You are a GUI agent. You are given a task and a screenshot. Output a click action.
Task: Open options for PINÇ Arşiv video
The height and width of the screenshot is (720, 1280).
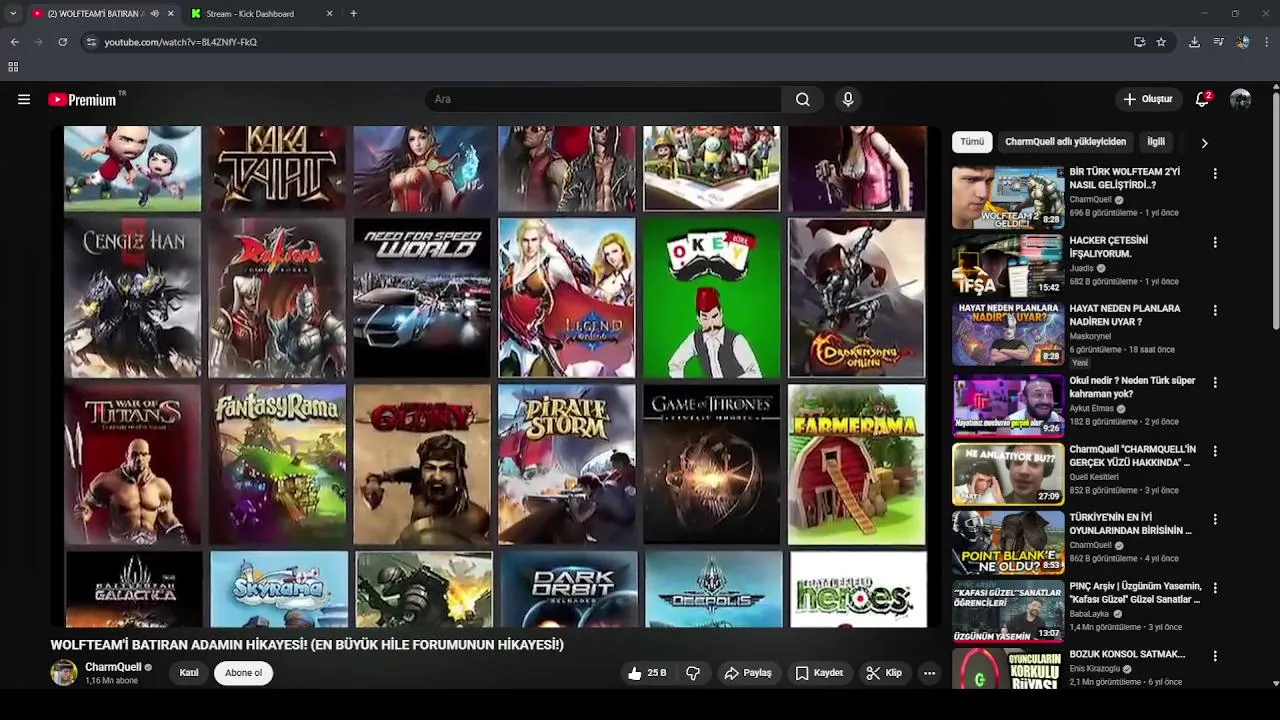pos(1215,589)
